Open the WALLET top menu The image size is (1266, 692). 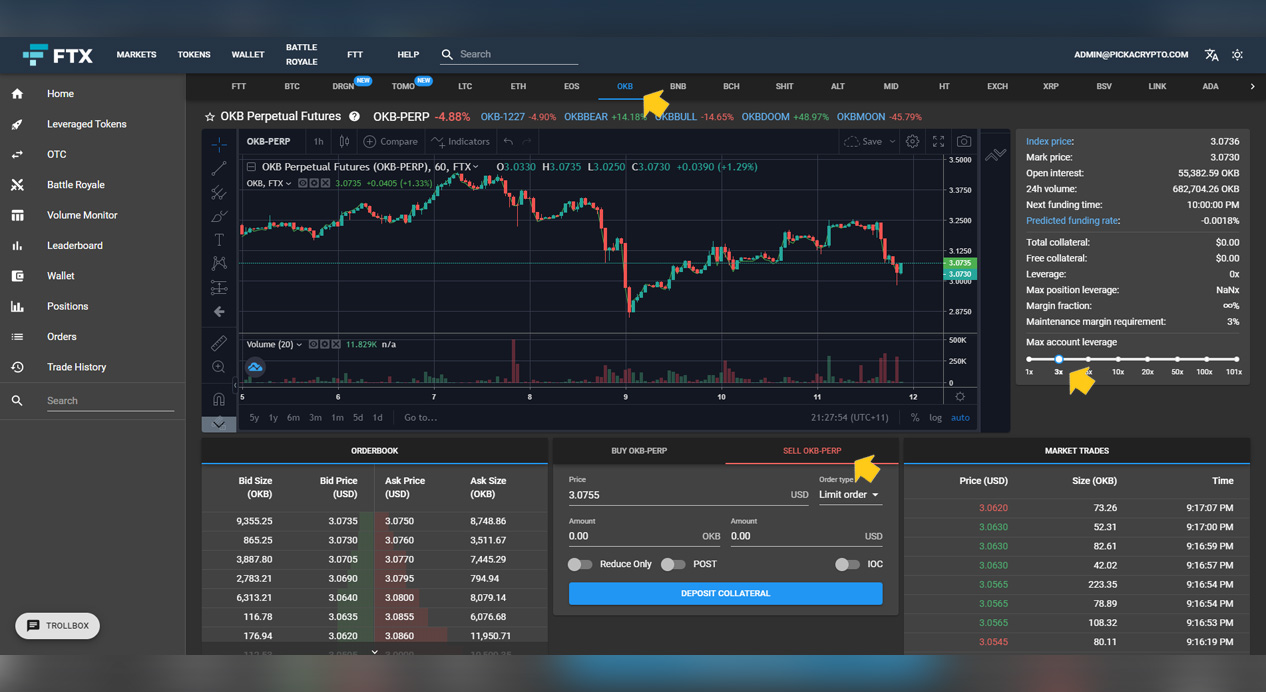coord(248,55)
